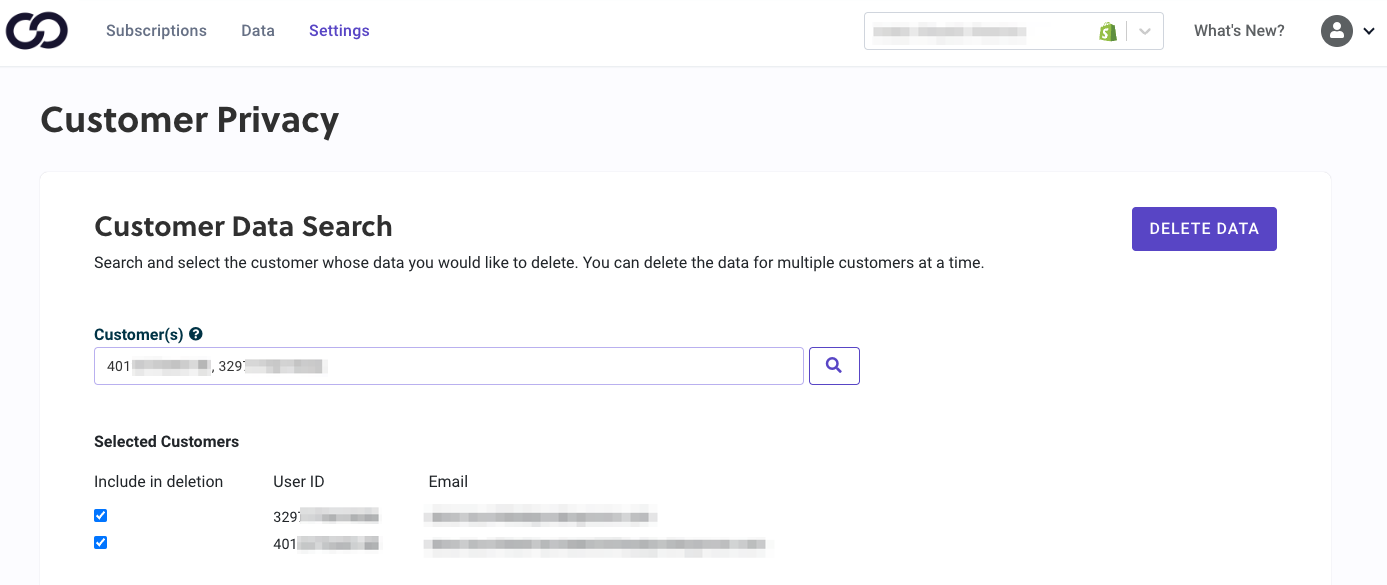This screenshot has height=585, width=1387.
Task: Uncheck deletion checkbox for user 329
Action: point(100,516)
